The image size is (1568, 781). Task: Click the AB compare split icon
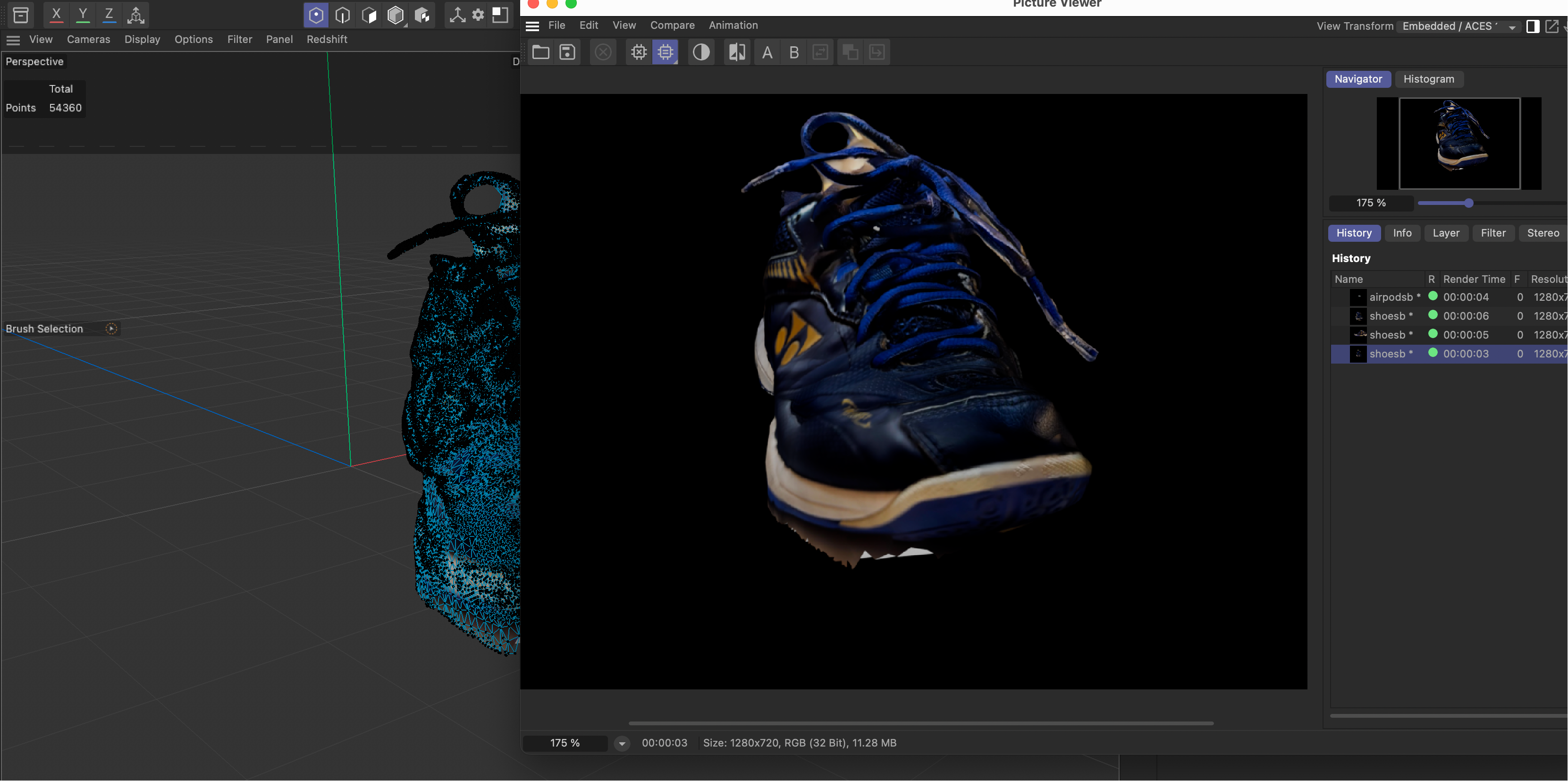tap(736, 52)
